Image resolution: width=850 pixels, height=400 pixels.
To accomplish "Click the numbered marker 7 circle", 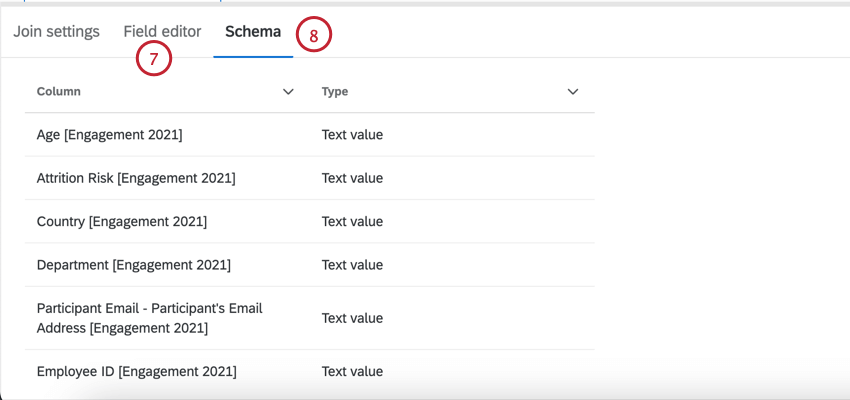I will [154, 59].
